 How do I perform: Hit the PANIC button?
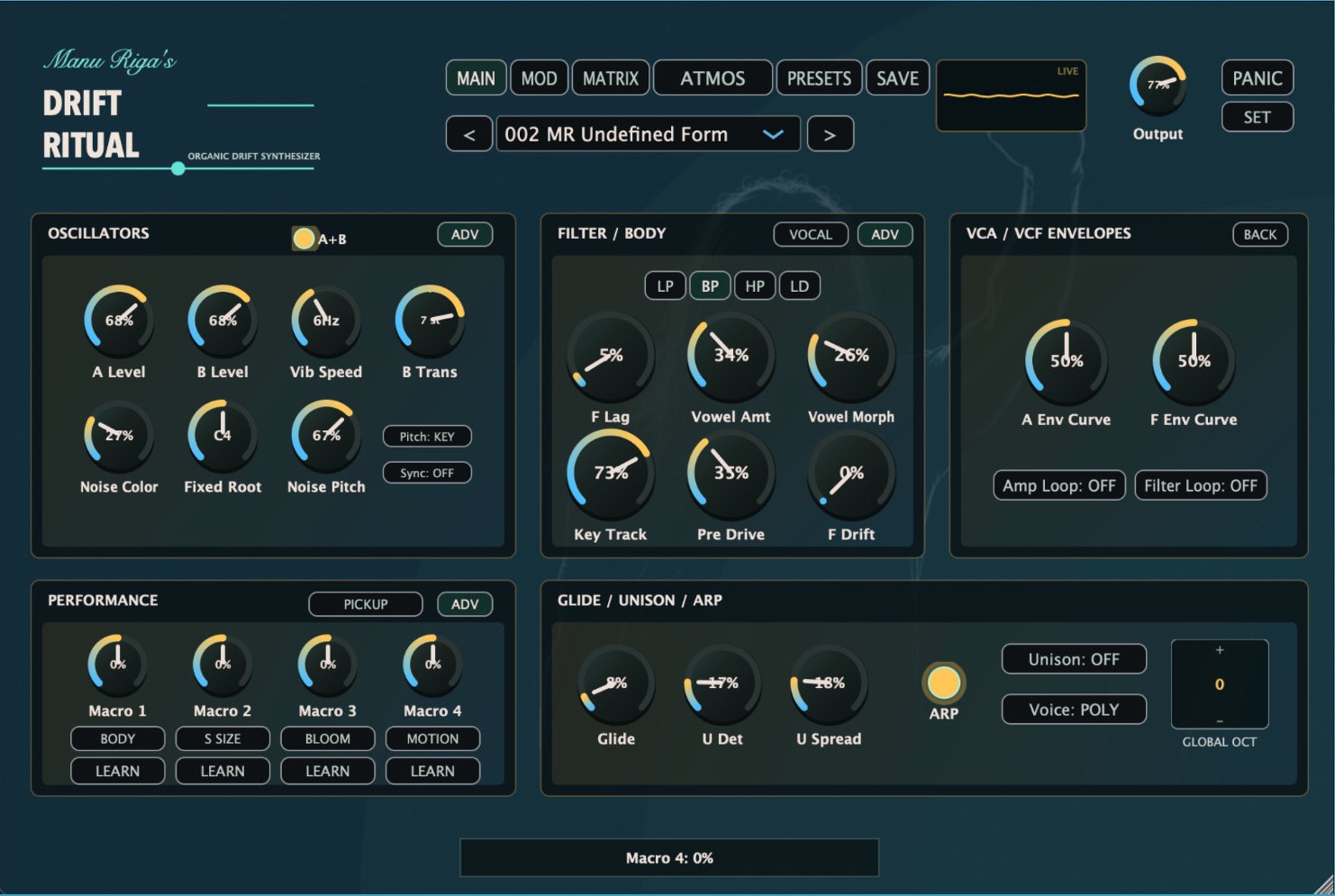pos(1258,78)
